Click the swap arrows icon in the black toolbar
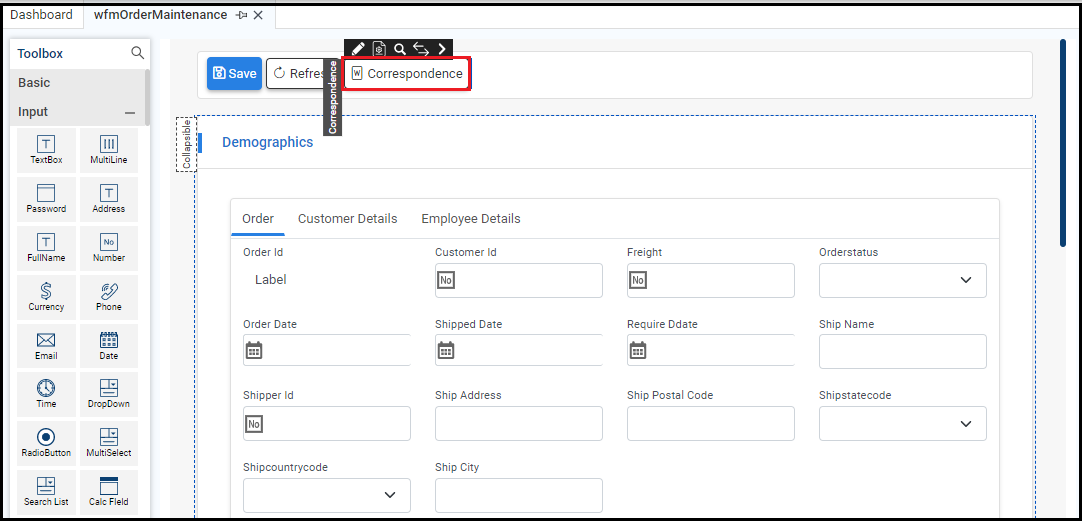This screenshot has height=521, width=1082. coord(421,49)
